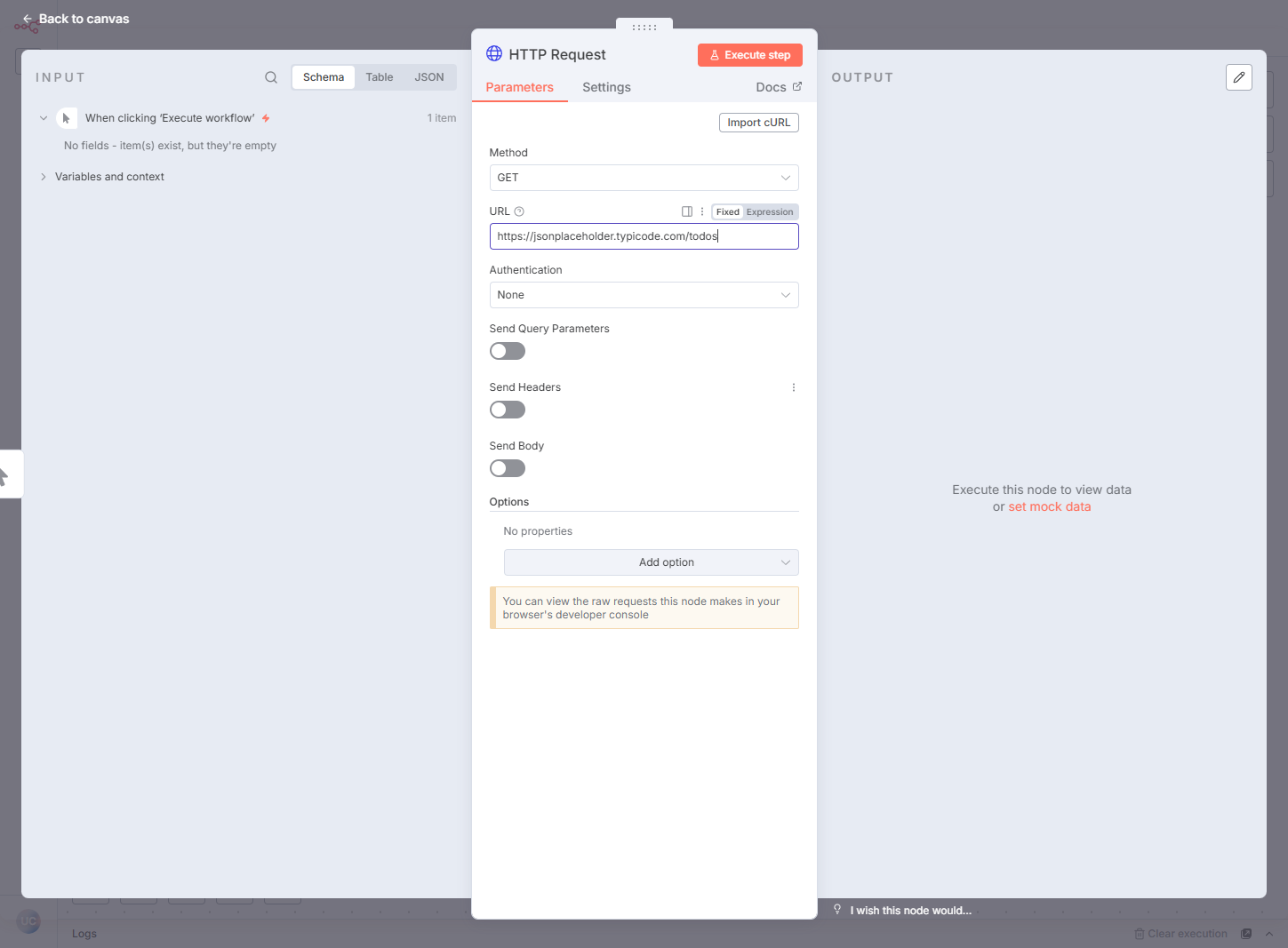The image size is (1288, 948).
Task: Click the lightbulb icon near 'I wish this node would'
Action: 837,910
